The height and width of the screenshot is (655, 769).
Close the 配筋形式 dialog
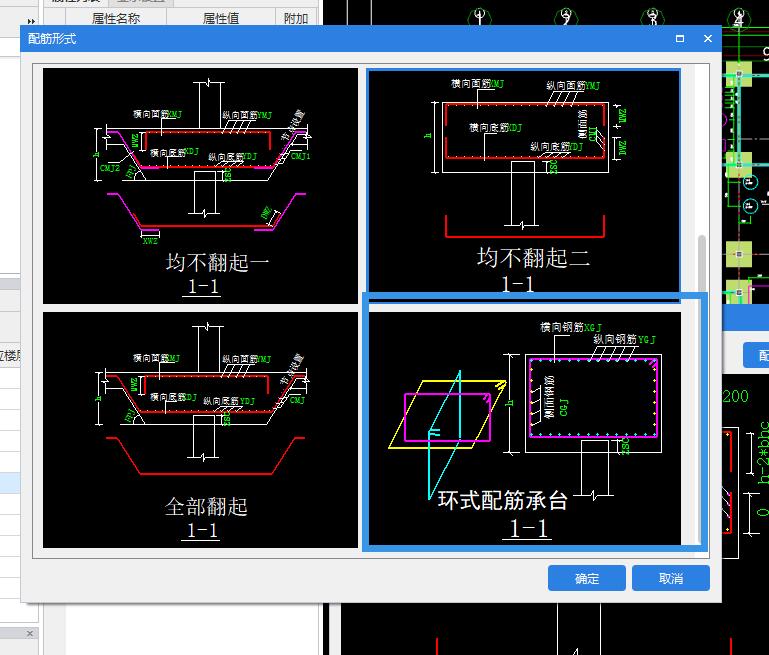(708, 39)
